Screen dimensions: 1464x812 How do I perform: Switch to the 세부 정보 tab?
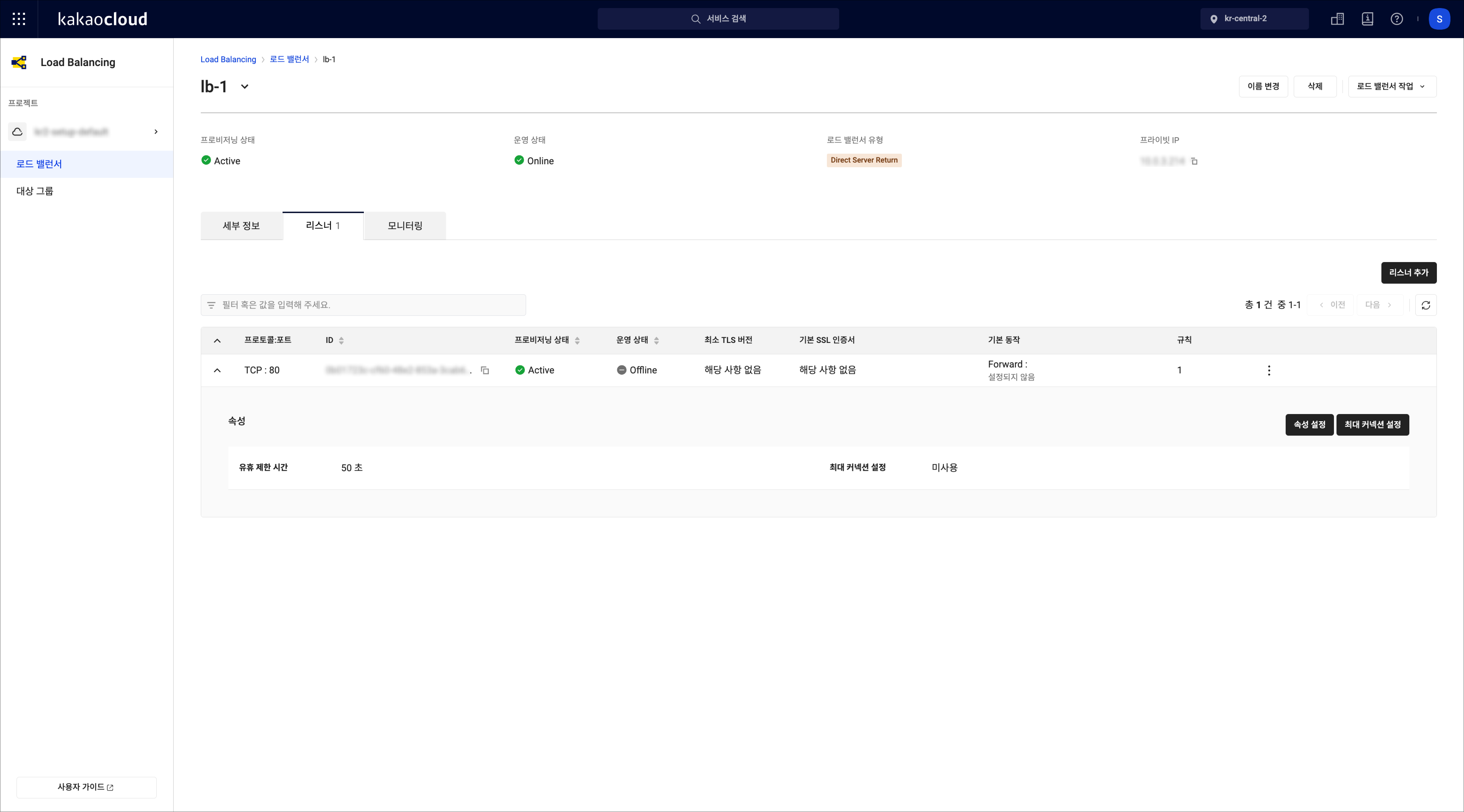(x=241, y=226)
